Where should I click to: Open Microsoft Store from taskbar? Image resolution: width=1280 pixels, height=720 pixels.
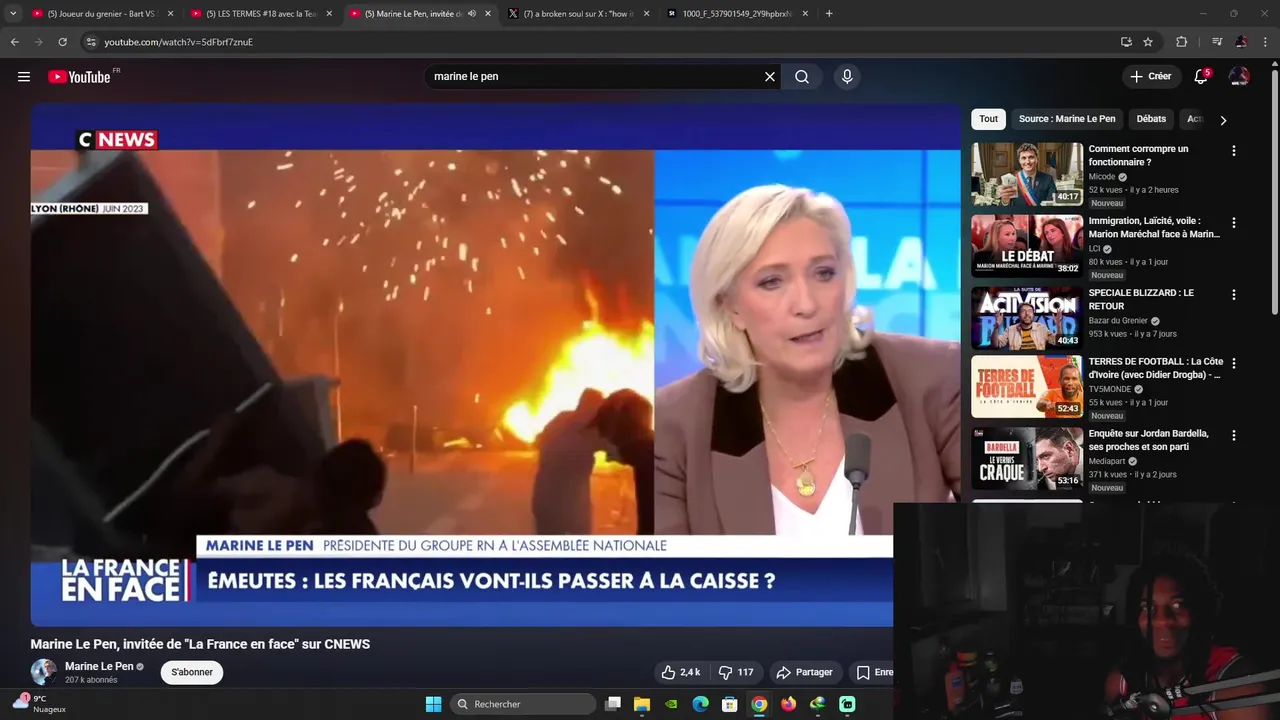pos(730,704)
